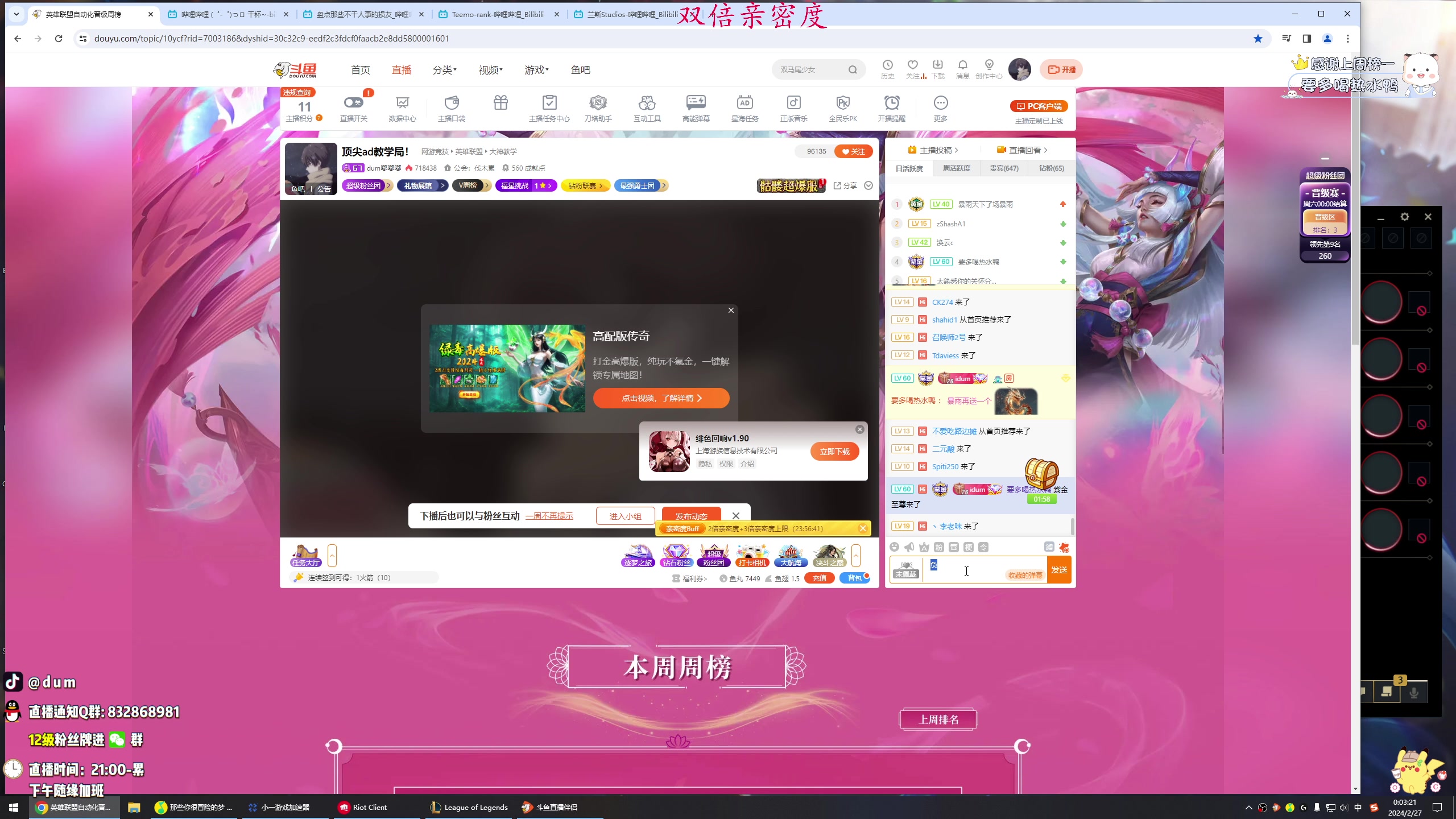1456x819 pixels.
Task: Click 点击视频,了解详情 ad button
Action: point(661,398)
